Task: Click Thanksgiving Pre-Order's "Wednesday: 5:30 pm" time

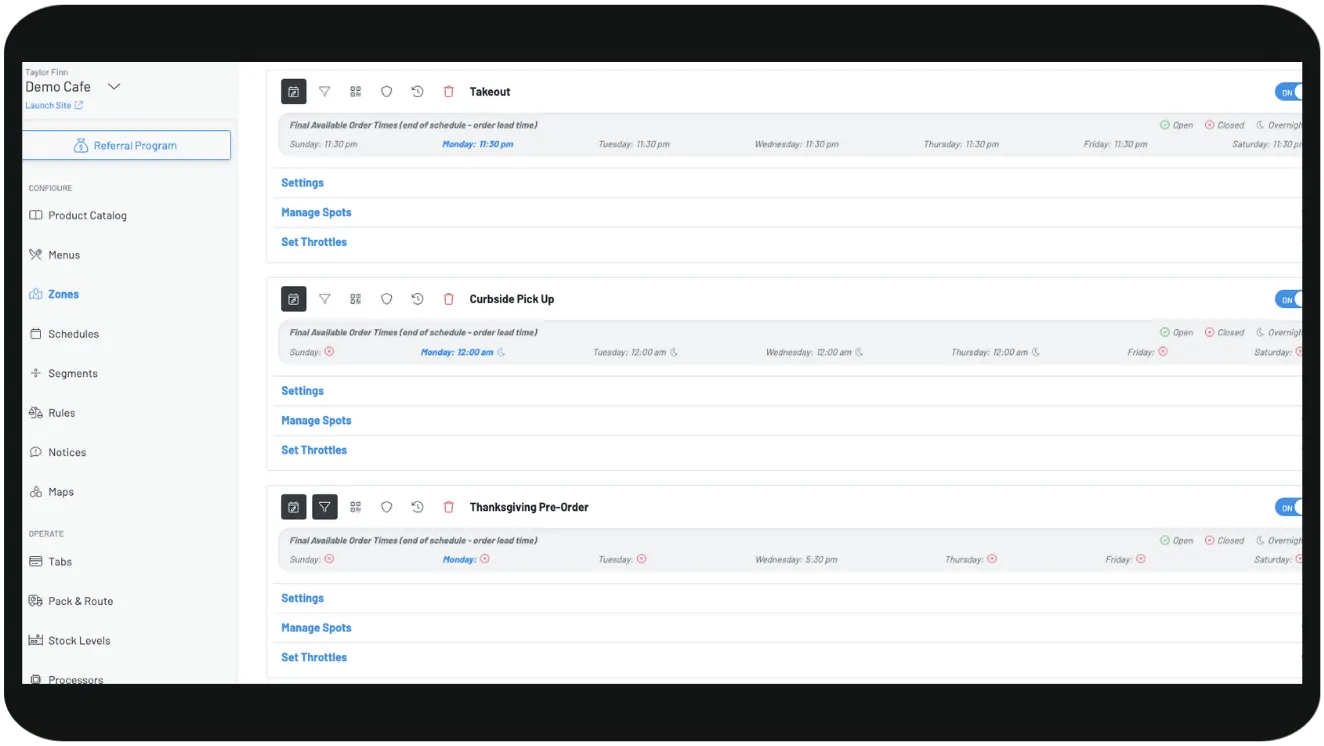Action: (797, 560)
